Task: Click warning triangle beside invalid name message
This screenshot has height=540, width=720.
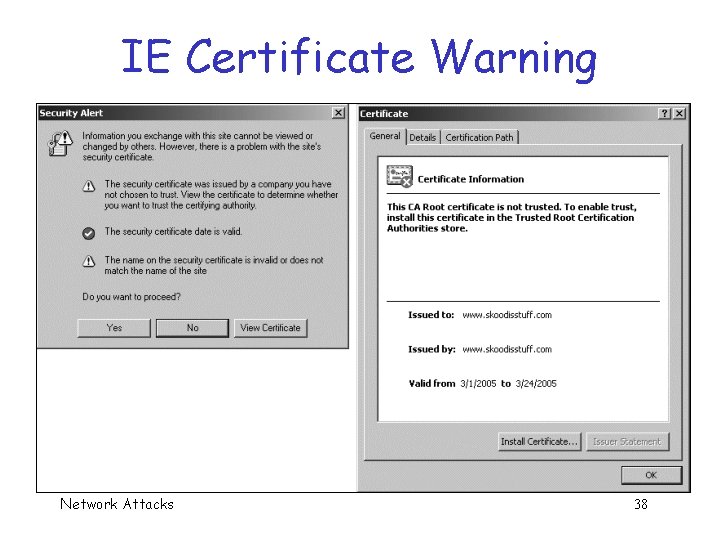Action: click(89, 261)
